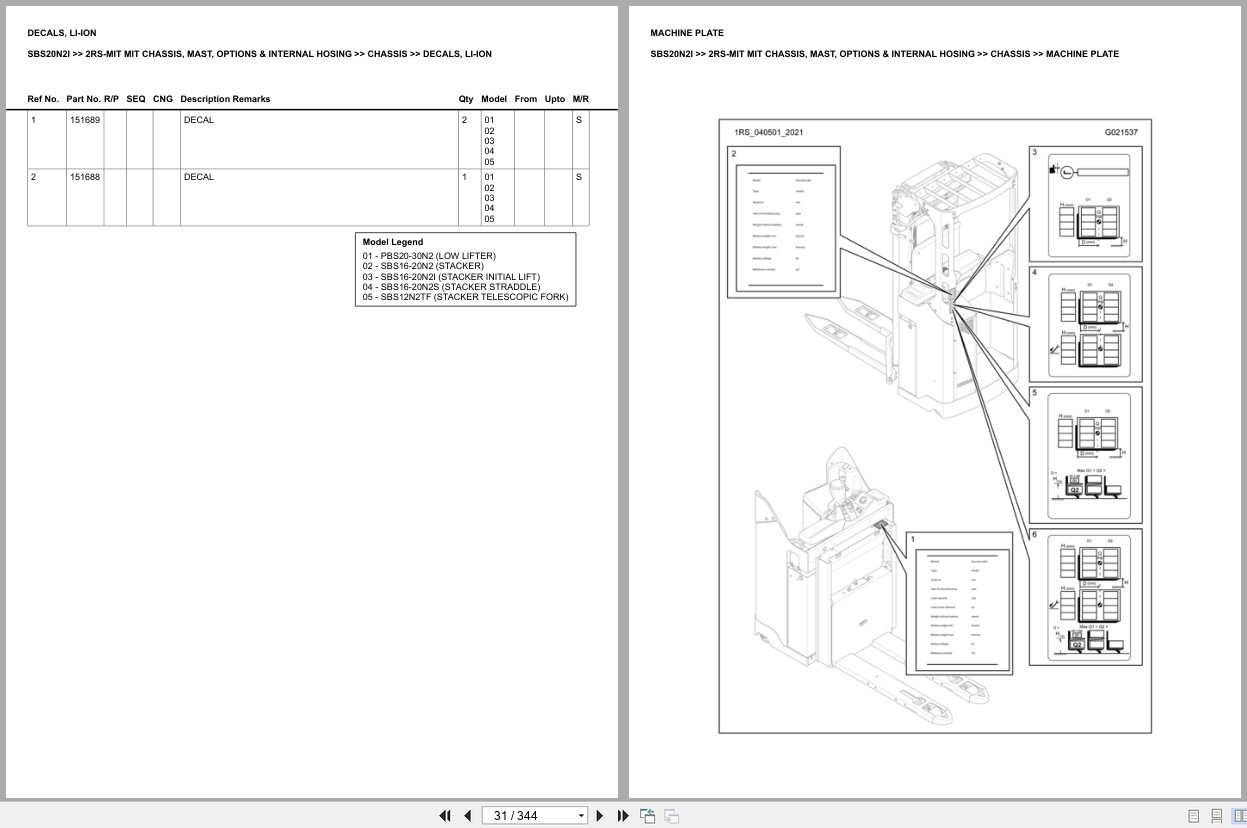Click the drawing number 1RS_040501_2021
This screenshot has height=828, width=1247.
(x=768, y=132)
